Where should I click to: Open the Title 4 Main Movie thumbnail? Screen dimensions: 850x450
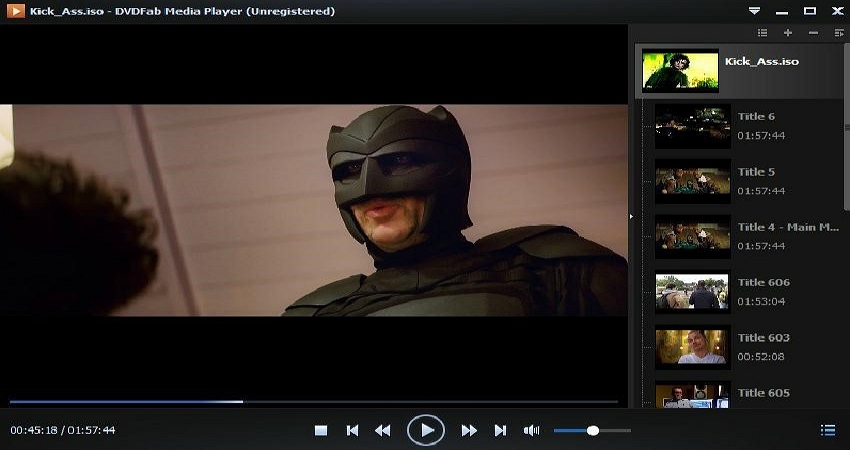coord(692,237)
